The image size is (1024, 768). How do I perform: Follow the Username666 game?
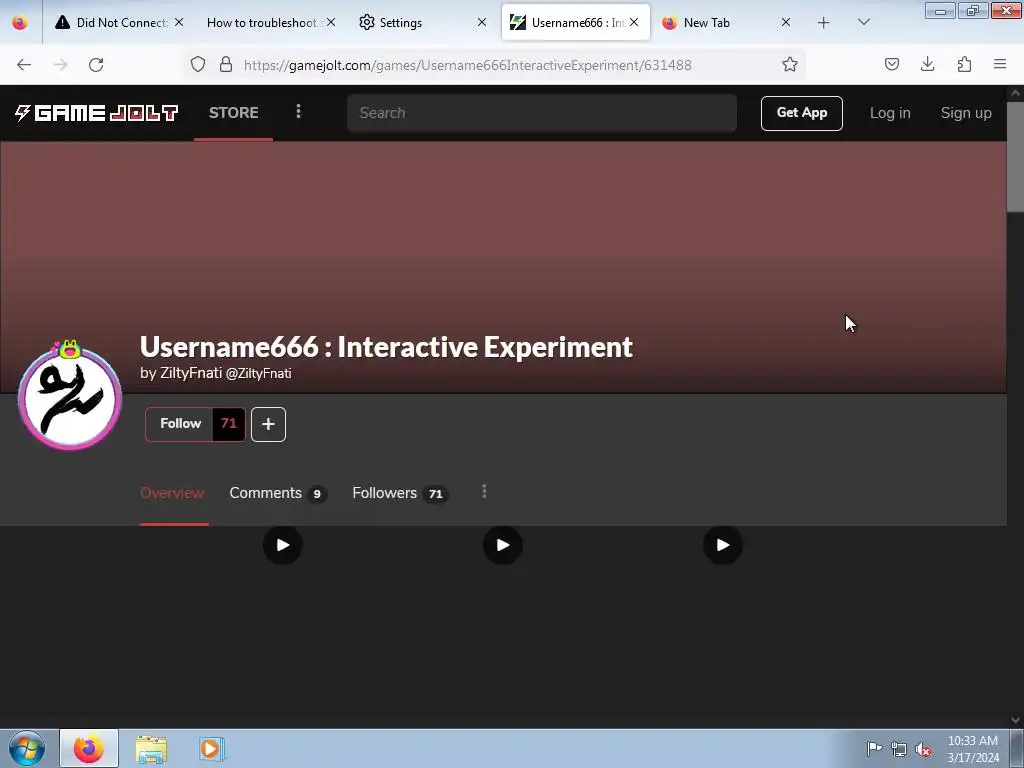[x=180, y=424]
